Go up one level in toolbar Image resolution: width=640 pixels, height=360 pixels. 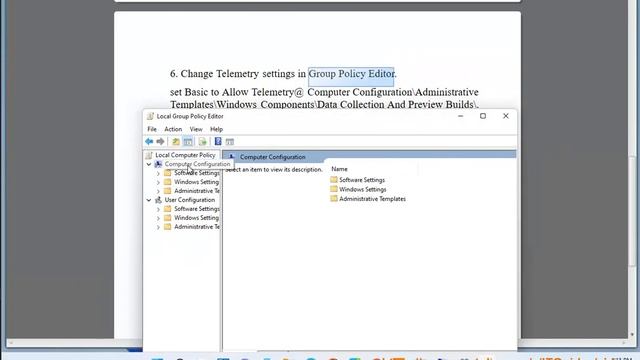tap(176, 142)
